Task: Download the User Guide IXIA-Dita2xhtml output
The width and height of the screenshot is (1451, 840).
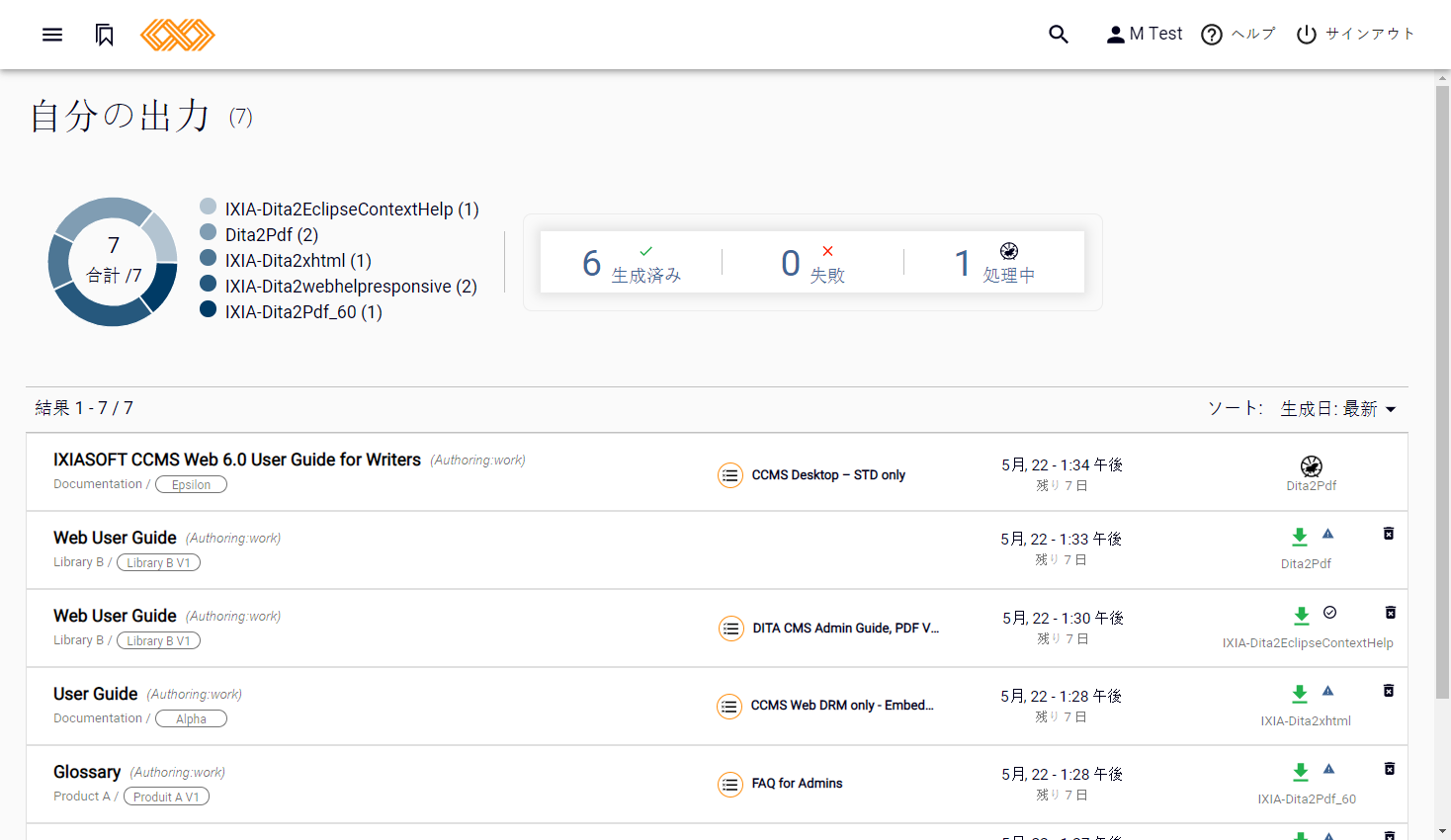Action: coord(1300,694)
